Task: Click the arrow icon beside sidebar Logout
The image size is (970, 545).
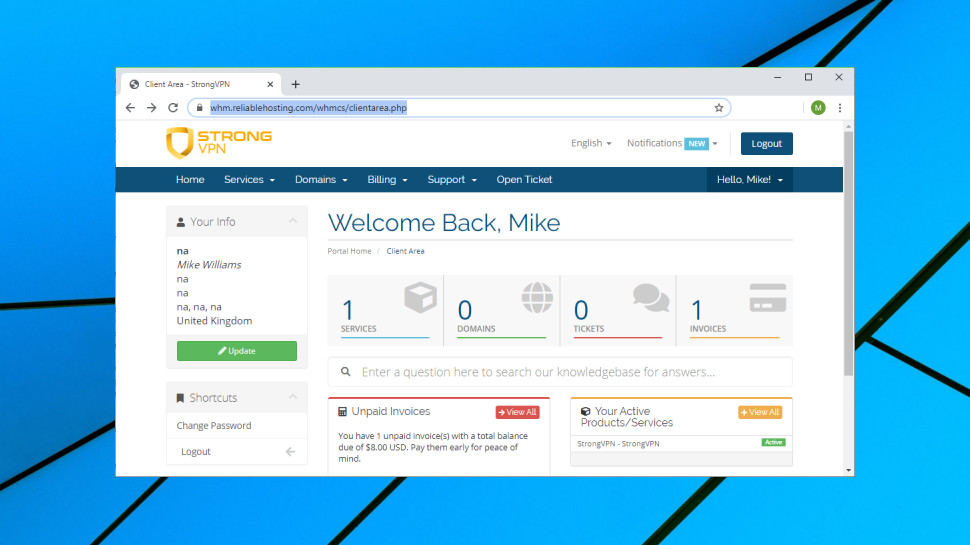Action: click(x=290, y=452)
